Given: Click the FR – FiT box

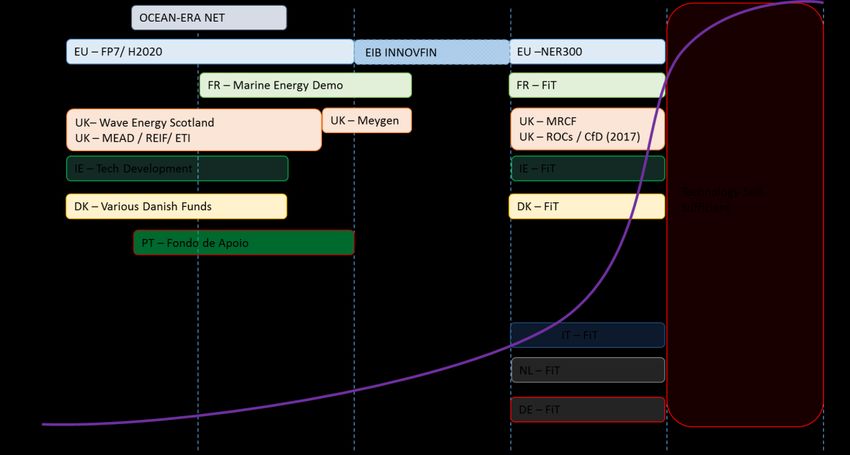Looking at the screenshot, I should (587, 85).
